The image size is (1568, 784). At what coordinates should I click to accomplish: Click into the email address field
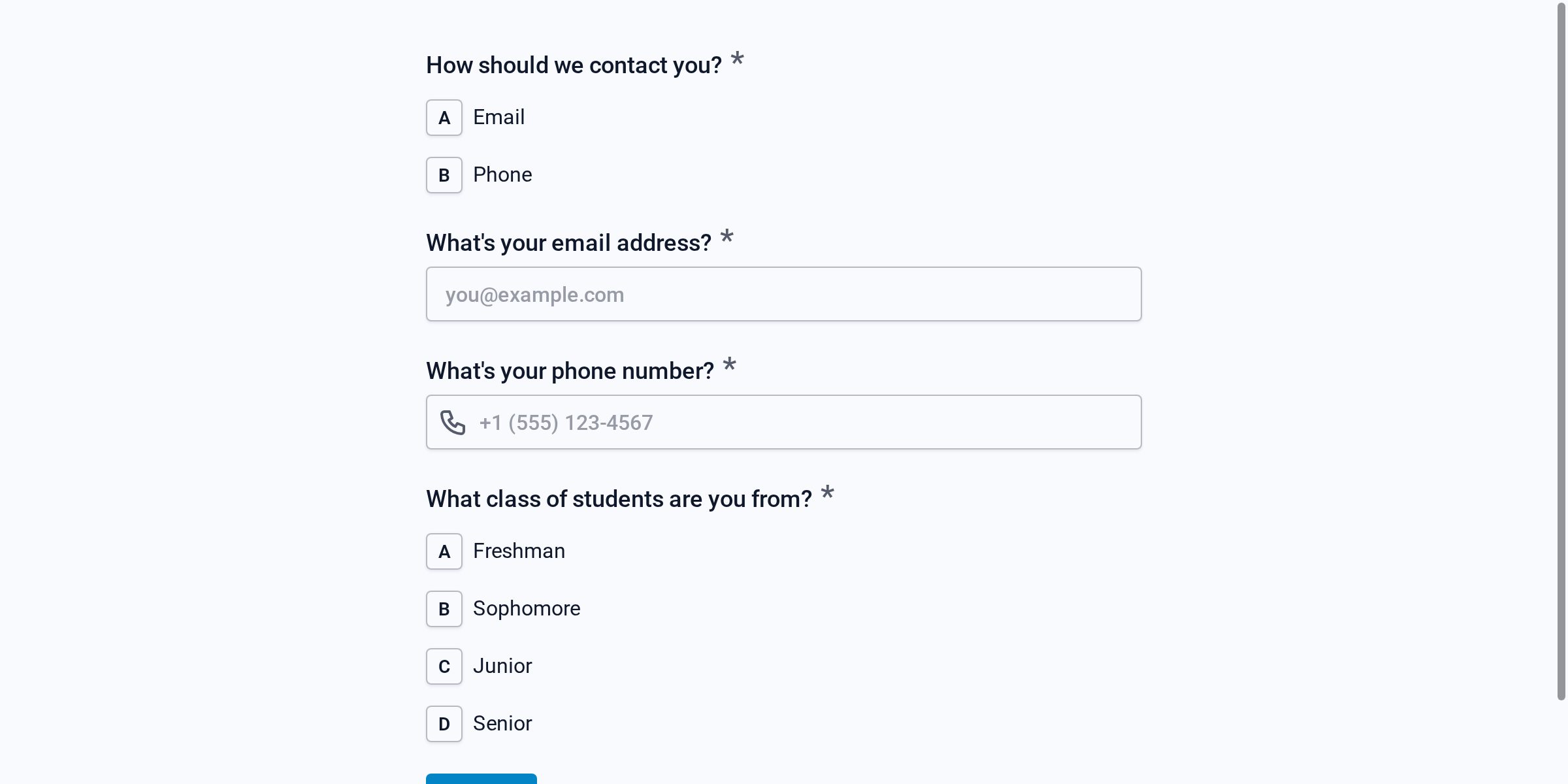tap(784, 294)
